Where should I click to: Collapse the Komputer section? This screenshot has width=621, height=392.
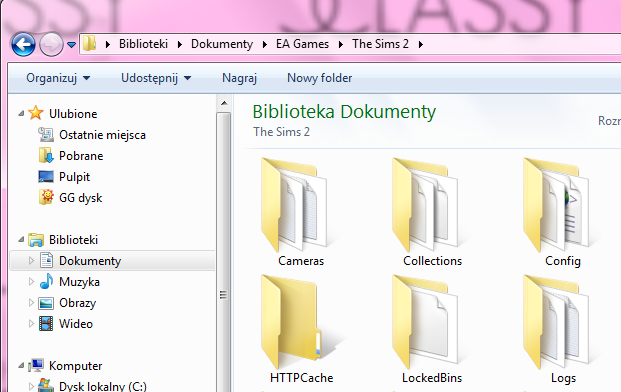21,366
